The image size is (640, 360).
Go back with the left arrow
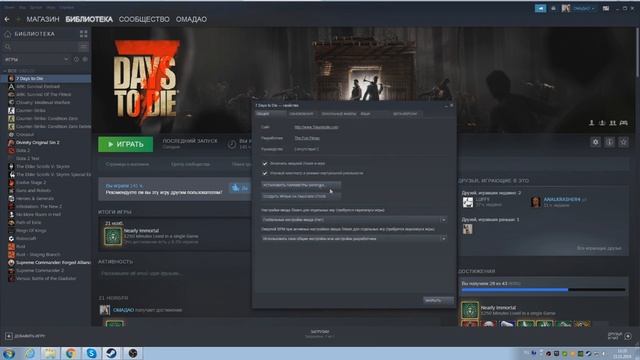[x=7, y=19]
